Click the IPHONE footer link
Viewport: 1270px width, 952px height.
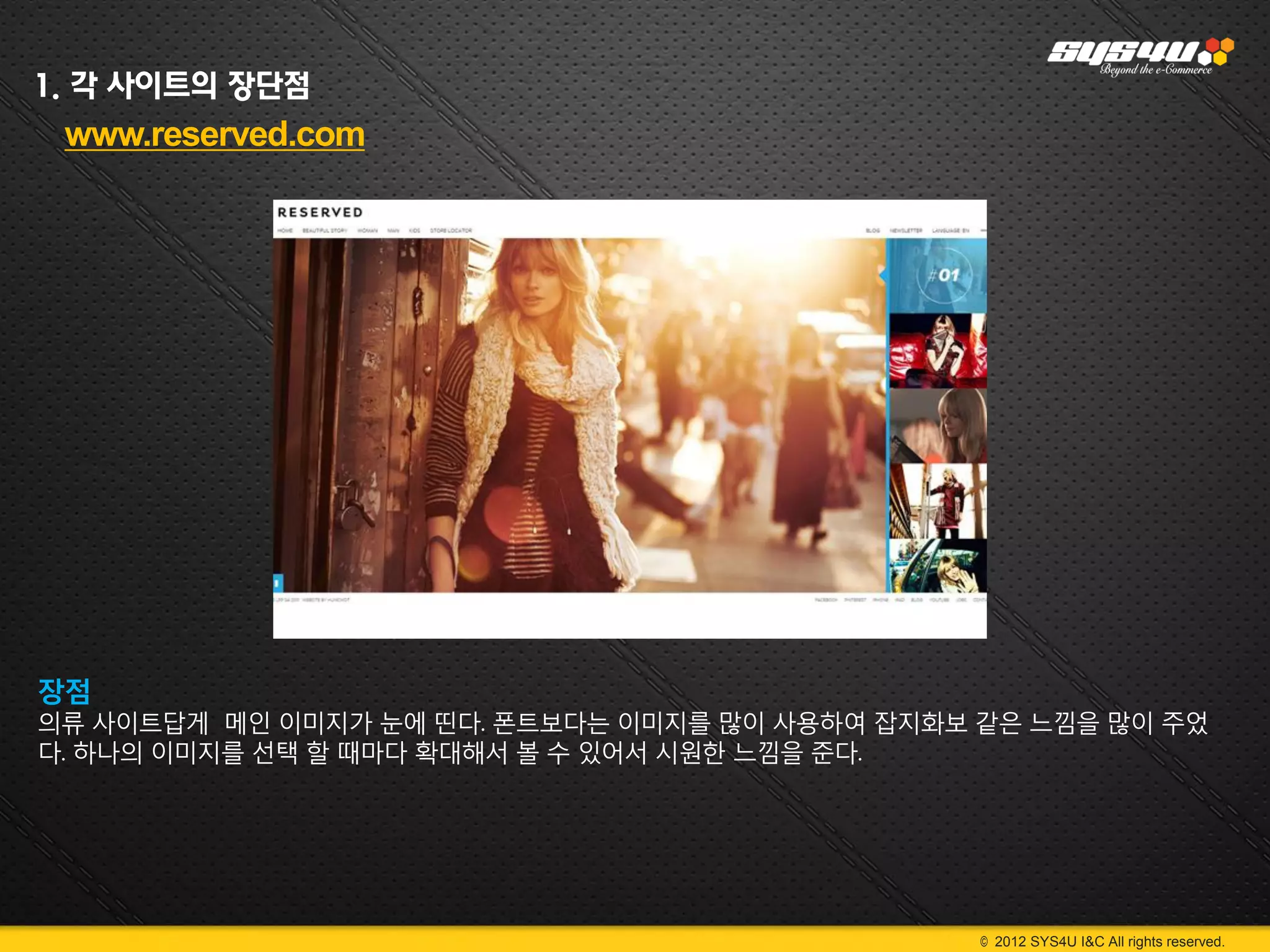(x=880, y=600)
